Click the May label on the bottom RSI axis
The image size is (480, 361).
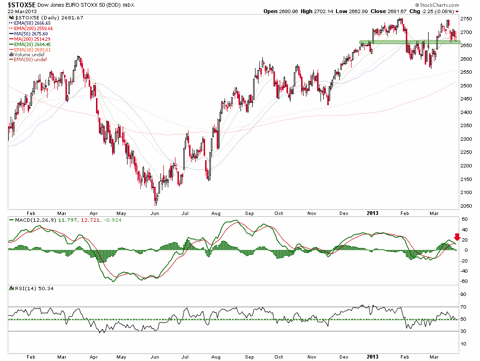coord(121,357)
